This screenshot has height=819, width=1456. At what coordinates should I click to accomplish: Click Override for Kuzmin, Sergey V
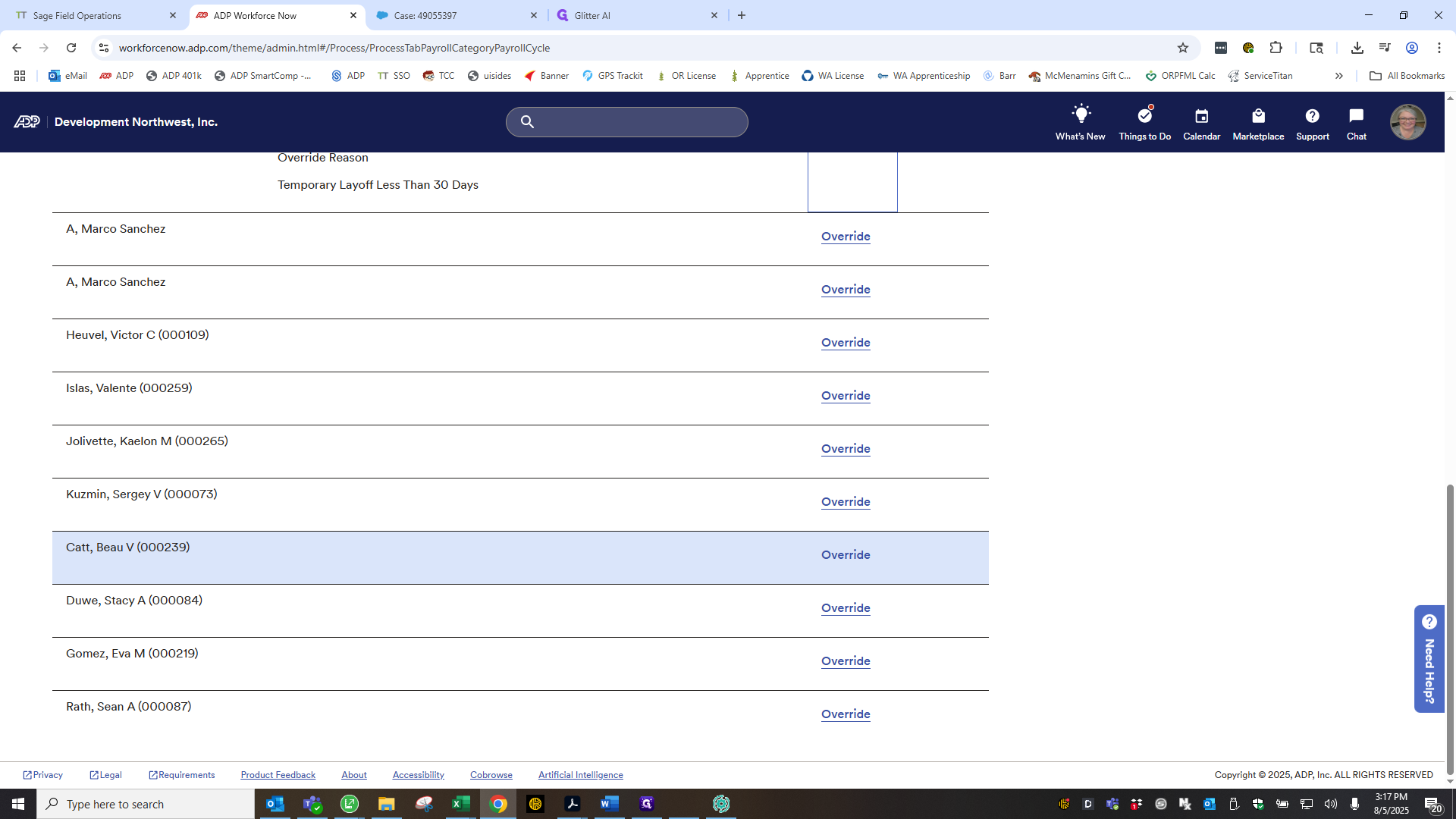tap(846, 502)
